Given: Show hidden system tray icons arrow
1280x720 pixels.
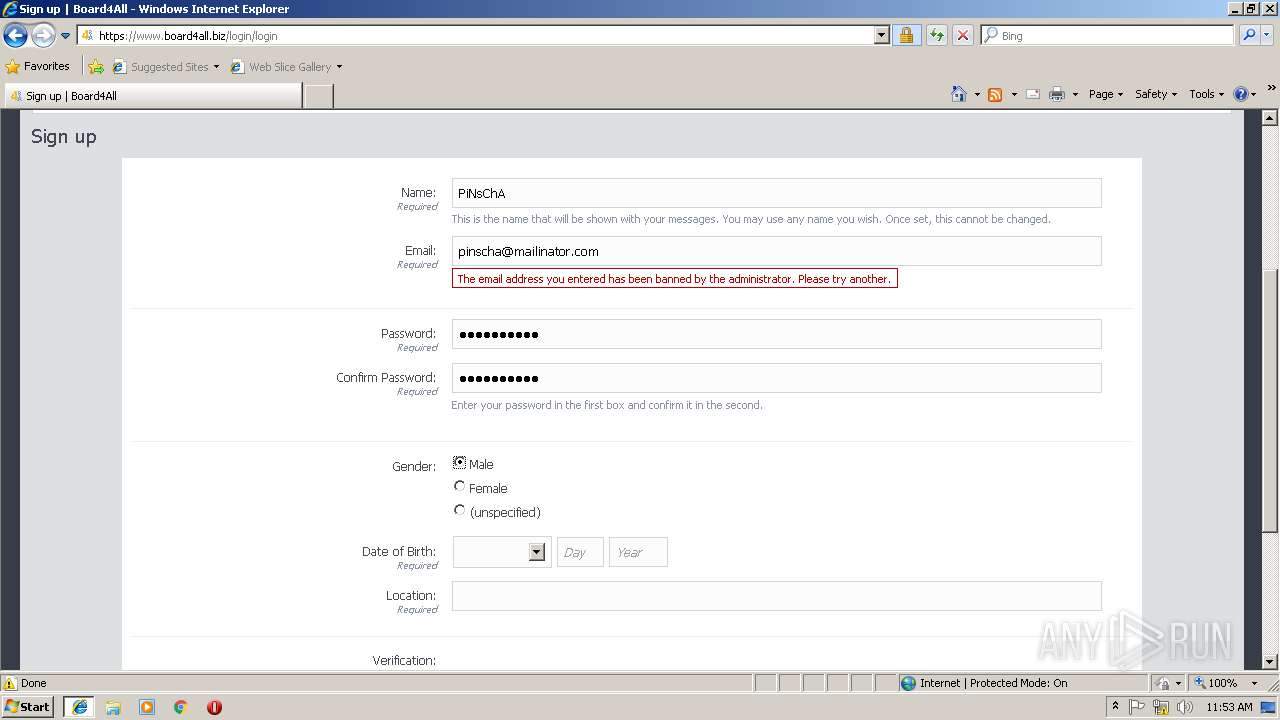Looking at the screenshot, I should click(1115, 706).
